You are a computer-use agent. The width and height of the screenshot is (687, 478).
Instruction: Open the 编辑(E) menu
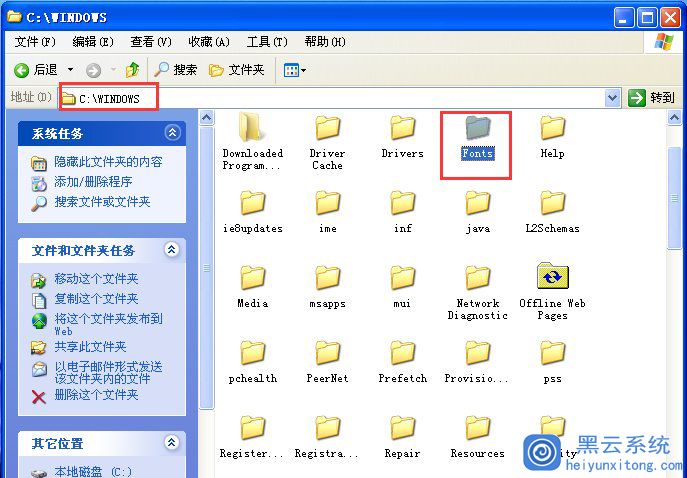click(x=93, y=42)
